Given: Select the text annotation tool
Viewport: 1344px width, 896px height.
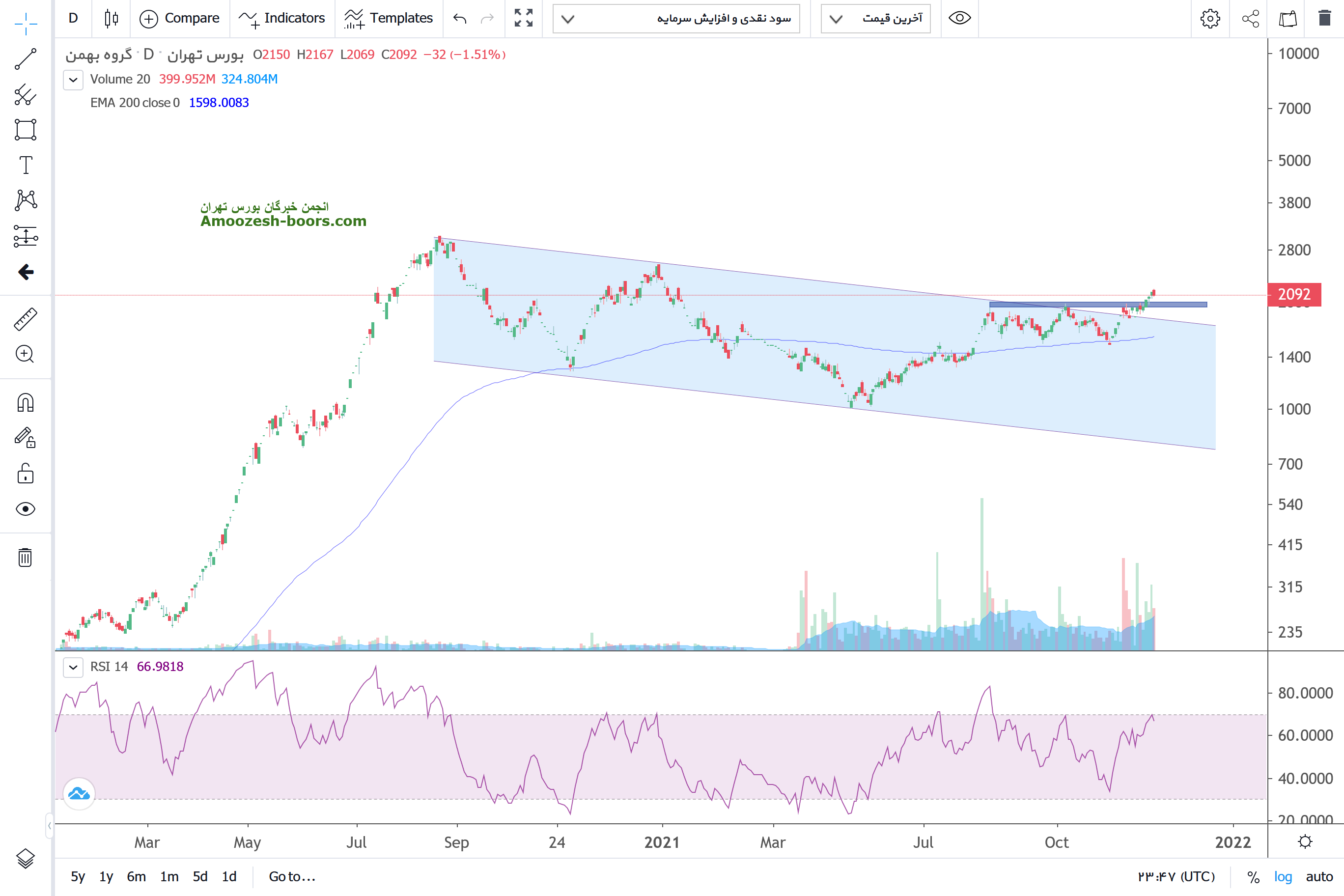Looking at the screenshot, I should point(26,165).
